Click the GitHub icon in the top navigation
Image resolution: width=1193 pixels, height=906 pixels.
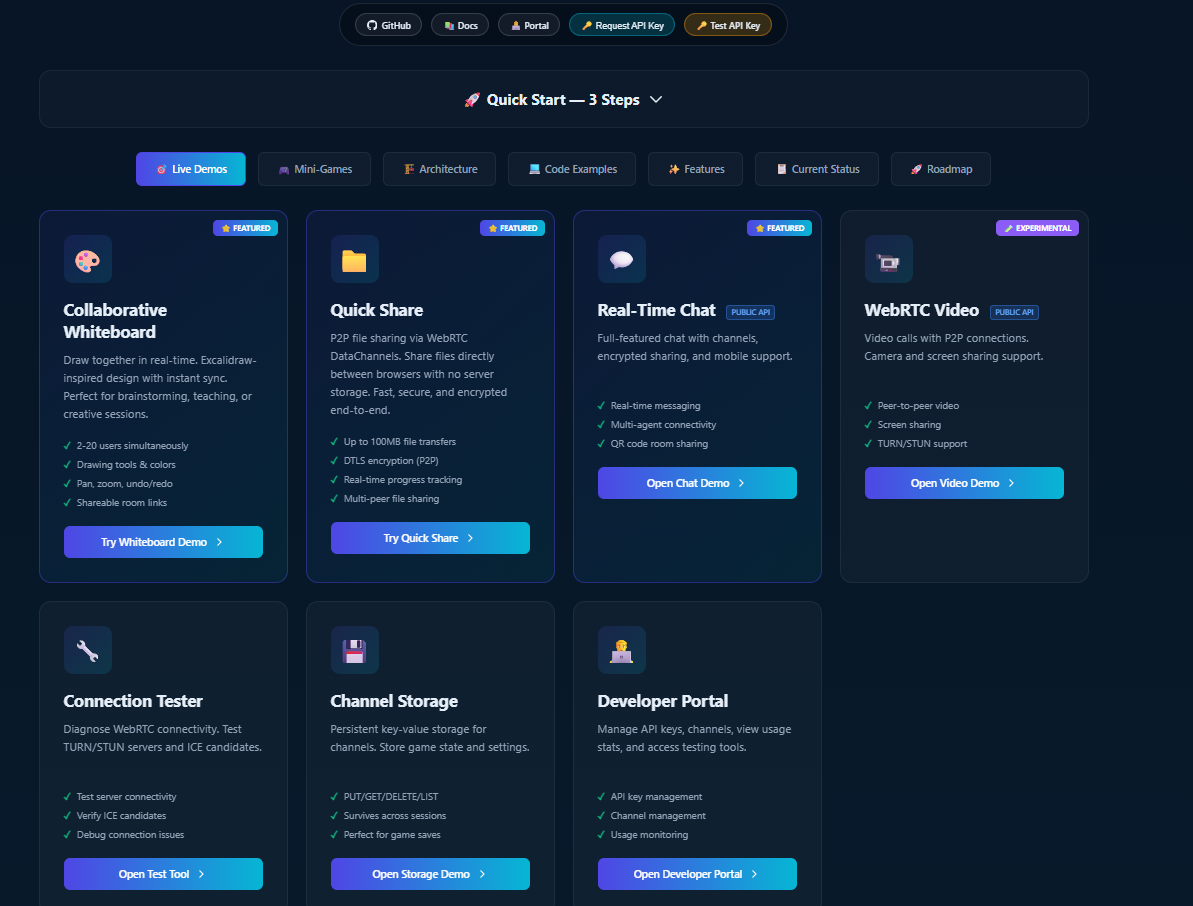[x=371, y=24]
